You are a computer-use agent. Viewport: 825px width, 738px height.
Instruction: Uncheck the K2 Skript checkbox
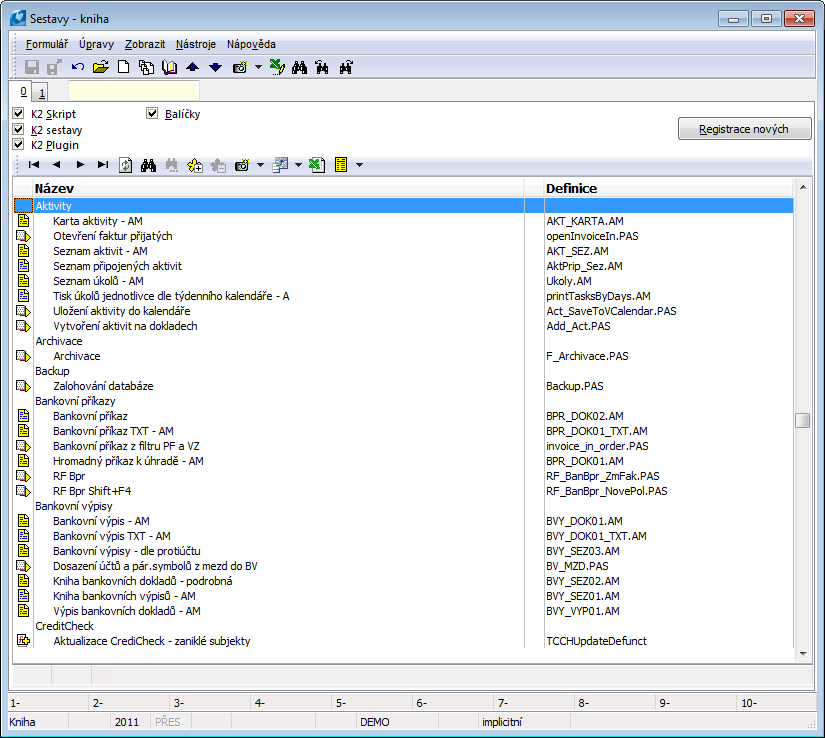point(18,114)
